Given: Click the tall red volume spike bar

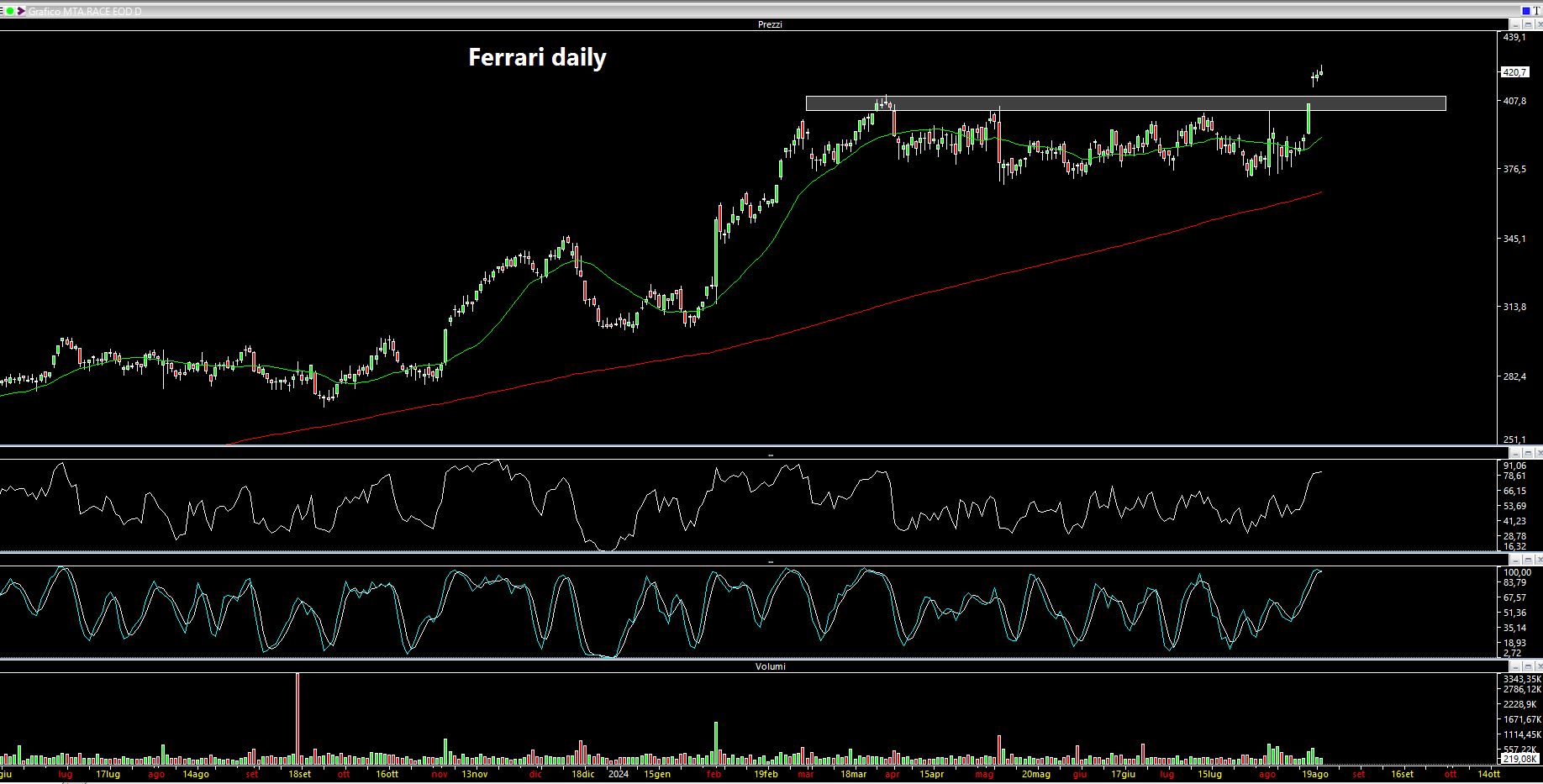Looking at the screenshot, I should (x=298, y=718).
